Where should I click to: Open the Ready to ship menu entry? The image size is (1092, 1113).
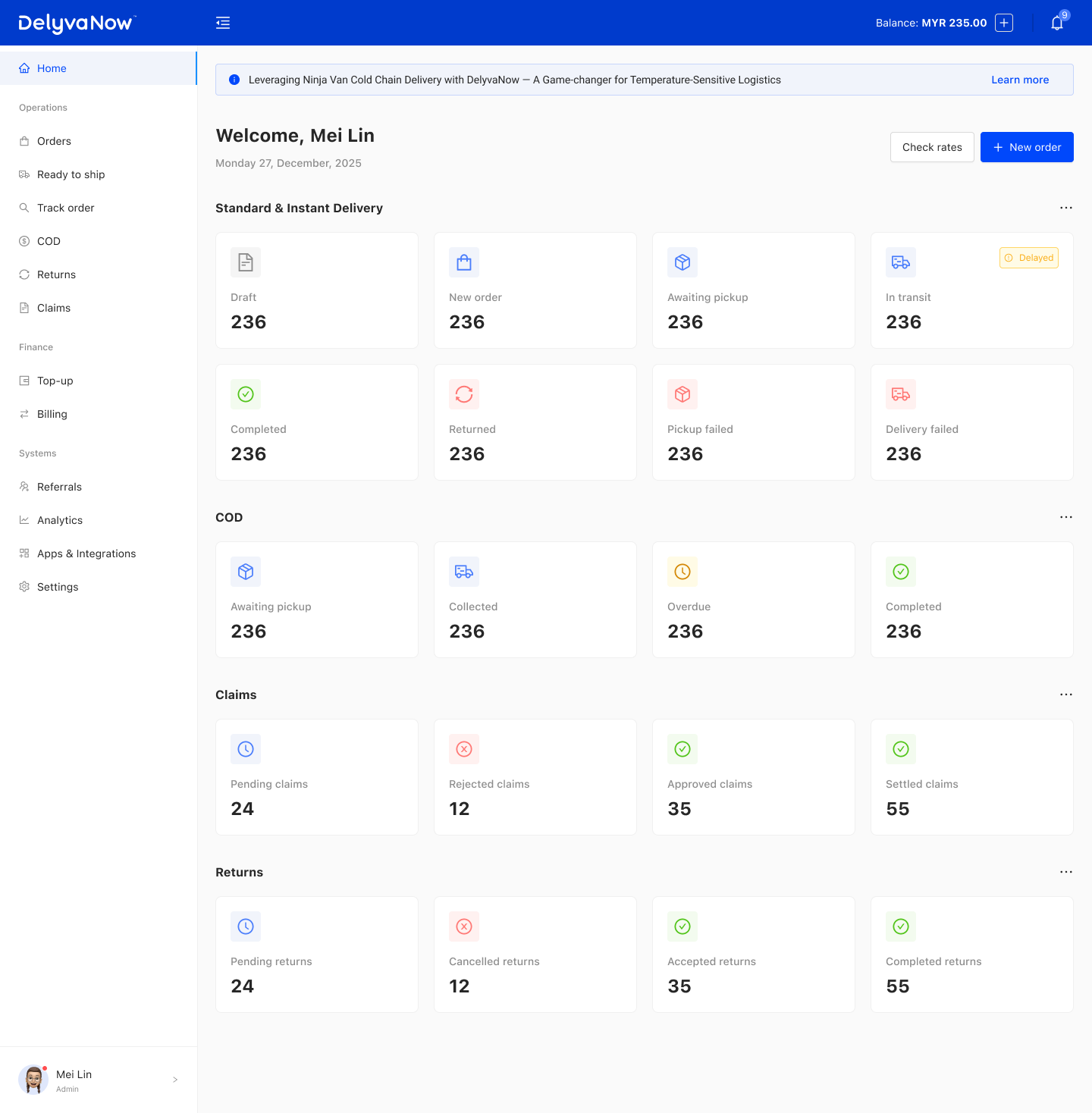point(71,174)
